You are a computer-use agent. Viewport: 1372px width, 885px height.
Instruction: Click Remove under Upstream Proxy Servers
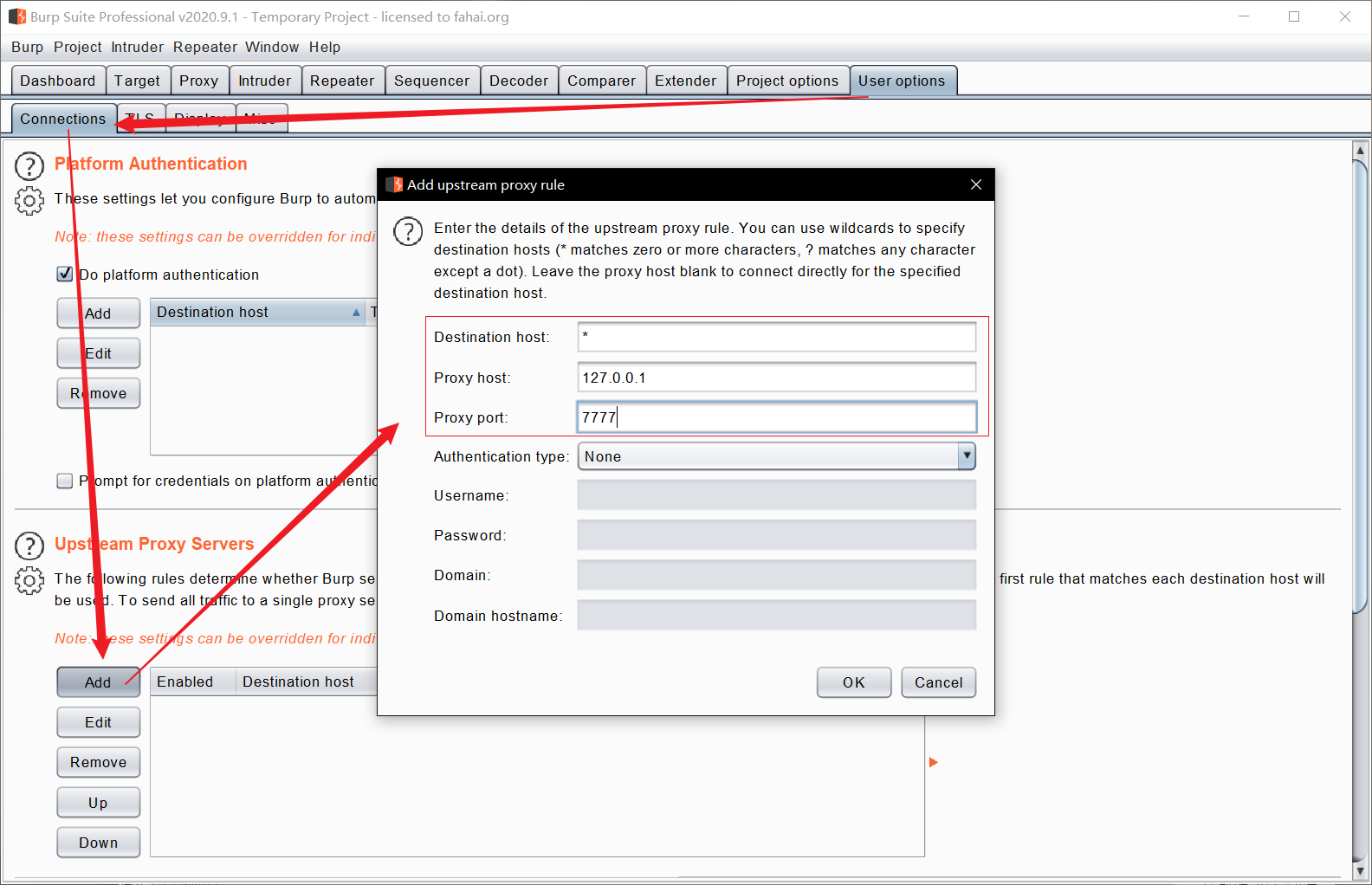click(98, 762)
